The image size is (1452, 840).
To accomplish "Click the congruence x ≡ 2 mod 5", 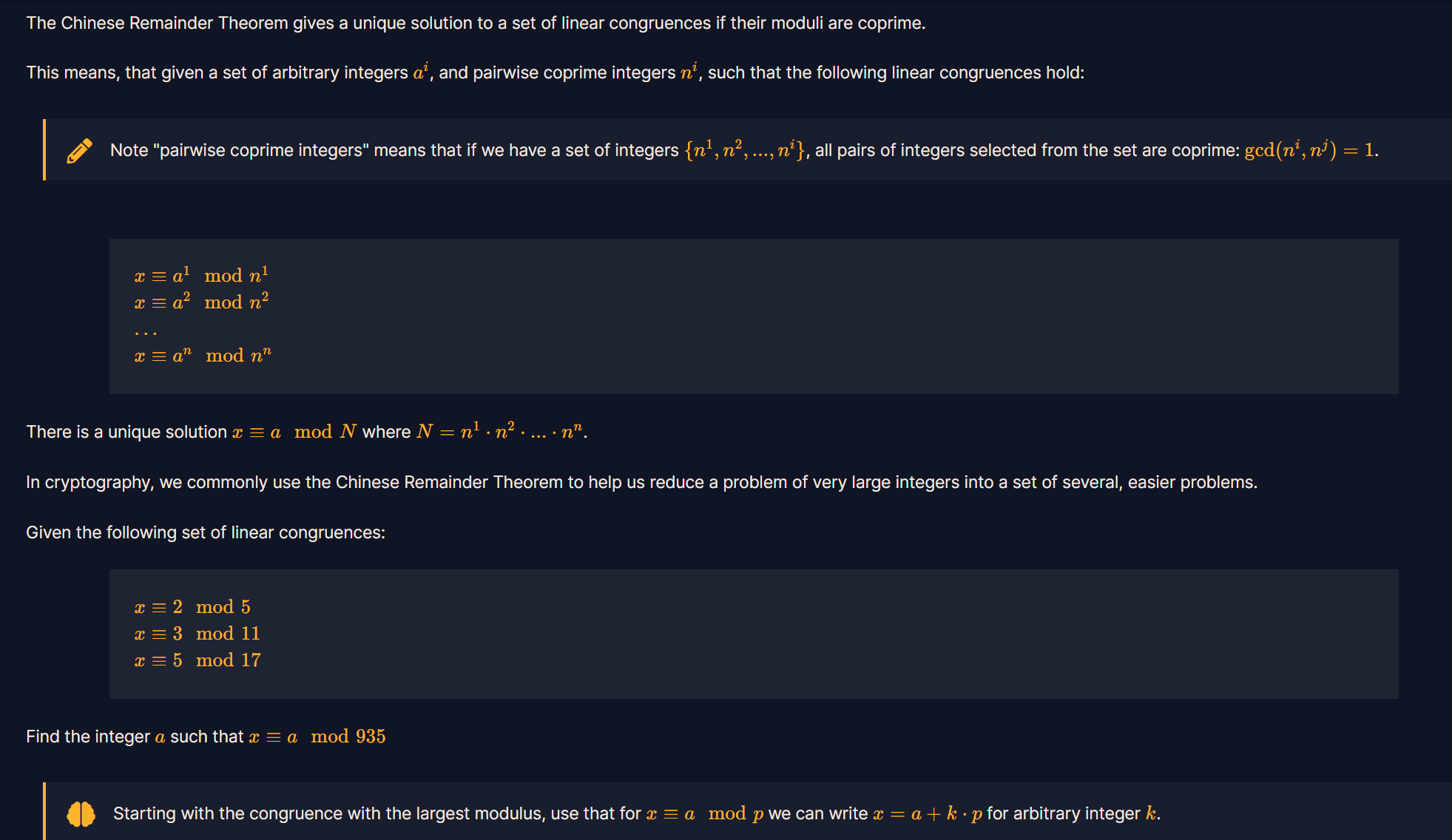I will pyautogui.click(x=192, y=607).
